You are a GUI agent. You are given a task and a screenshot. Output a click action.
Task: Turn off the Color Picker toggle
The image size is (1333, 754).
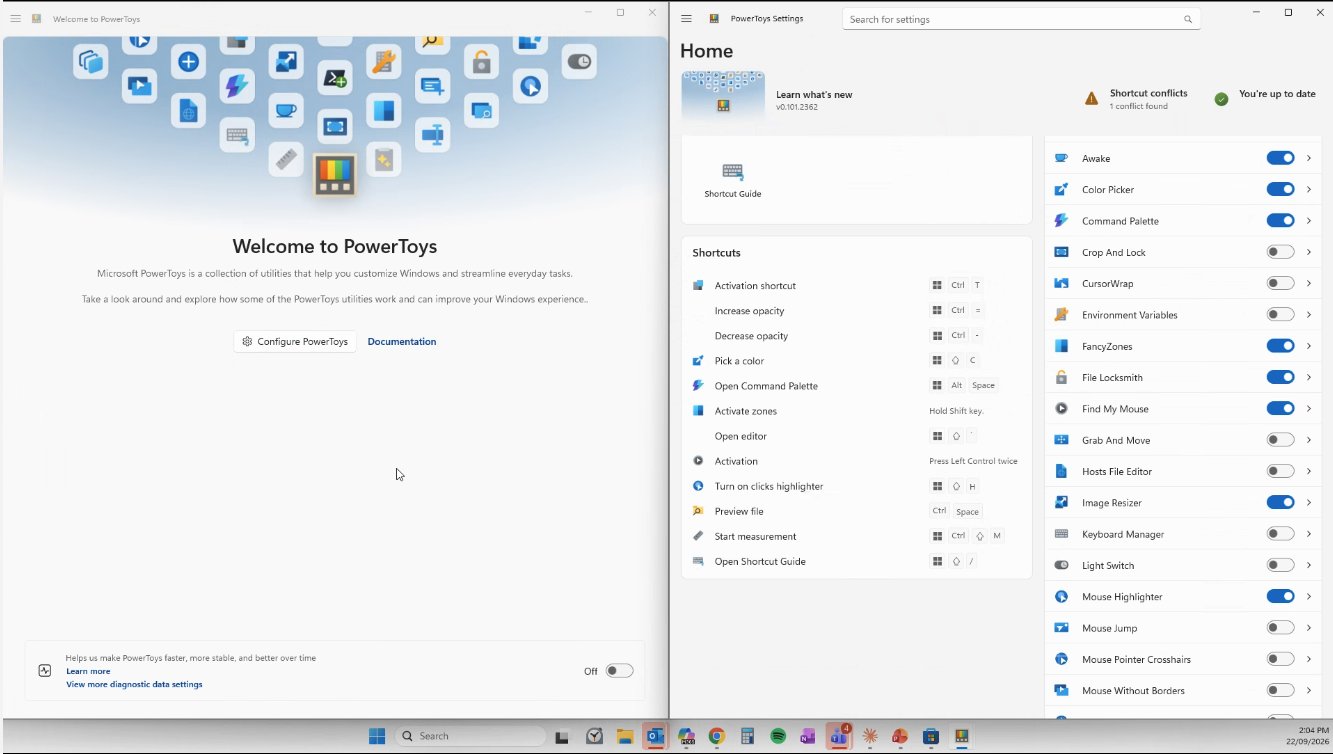click(1280, 190)
